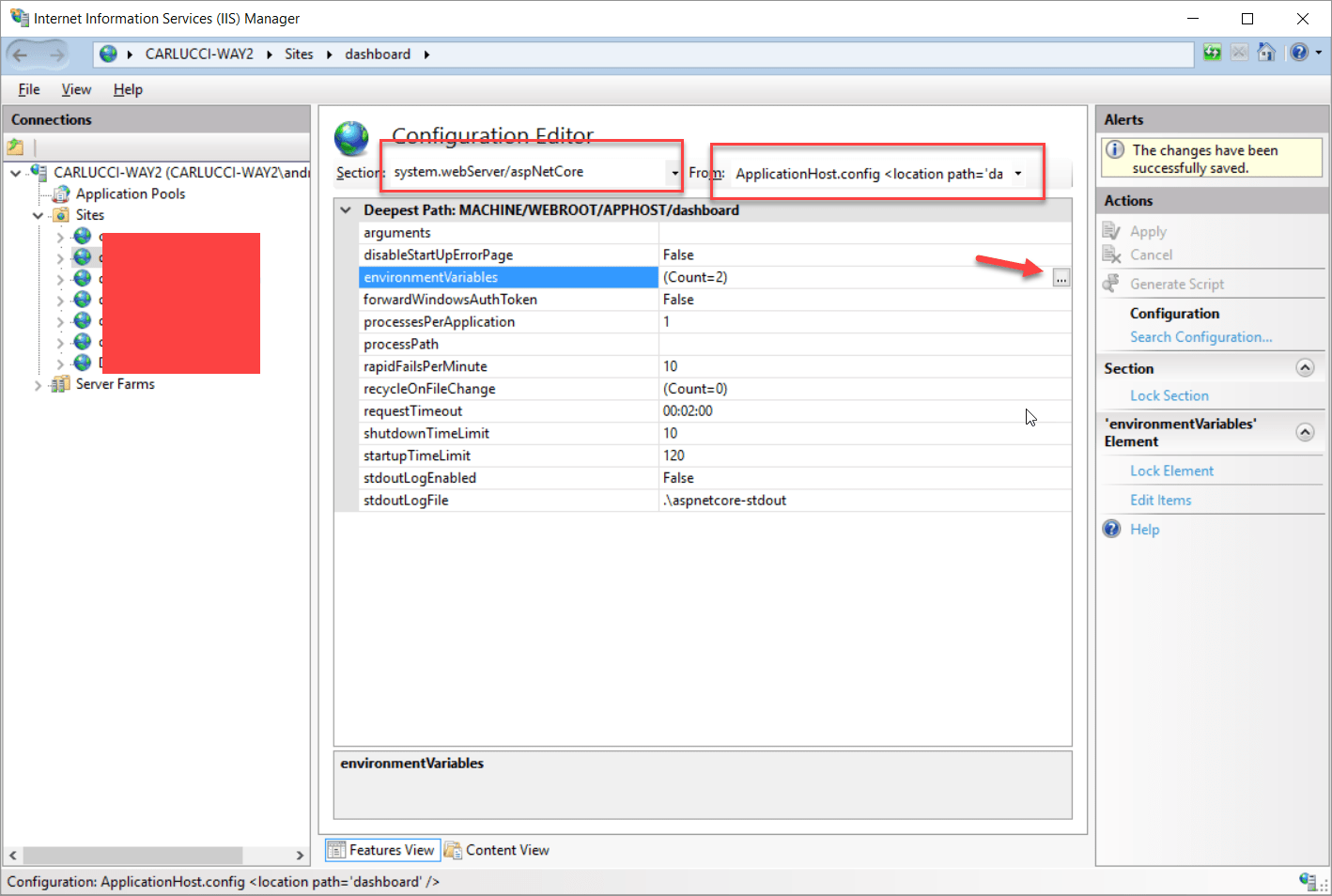Viewport: 1332px width, 896px height.
Task: Switch to the Features View tab
Action: point(382,850)
